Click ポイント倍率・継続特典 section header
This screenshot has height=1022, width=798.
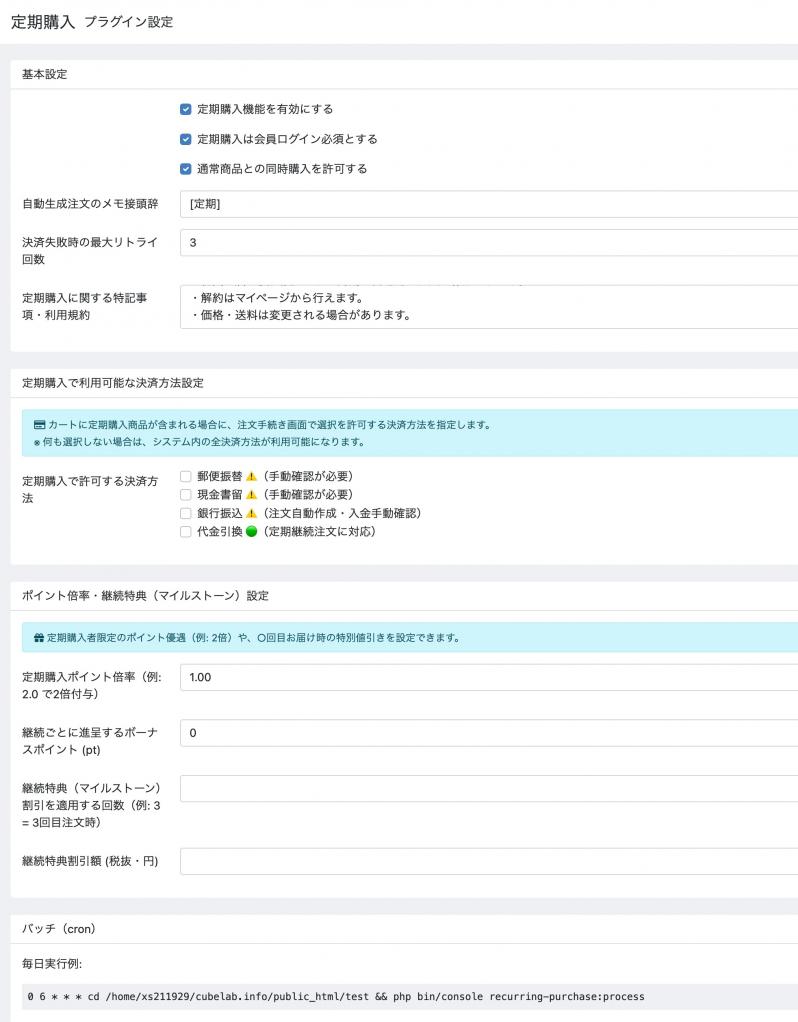[145, 596]
